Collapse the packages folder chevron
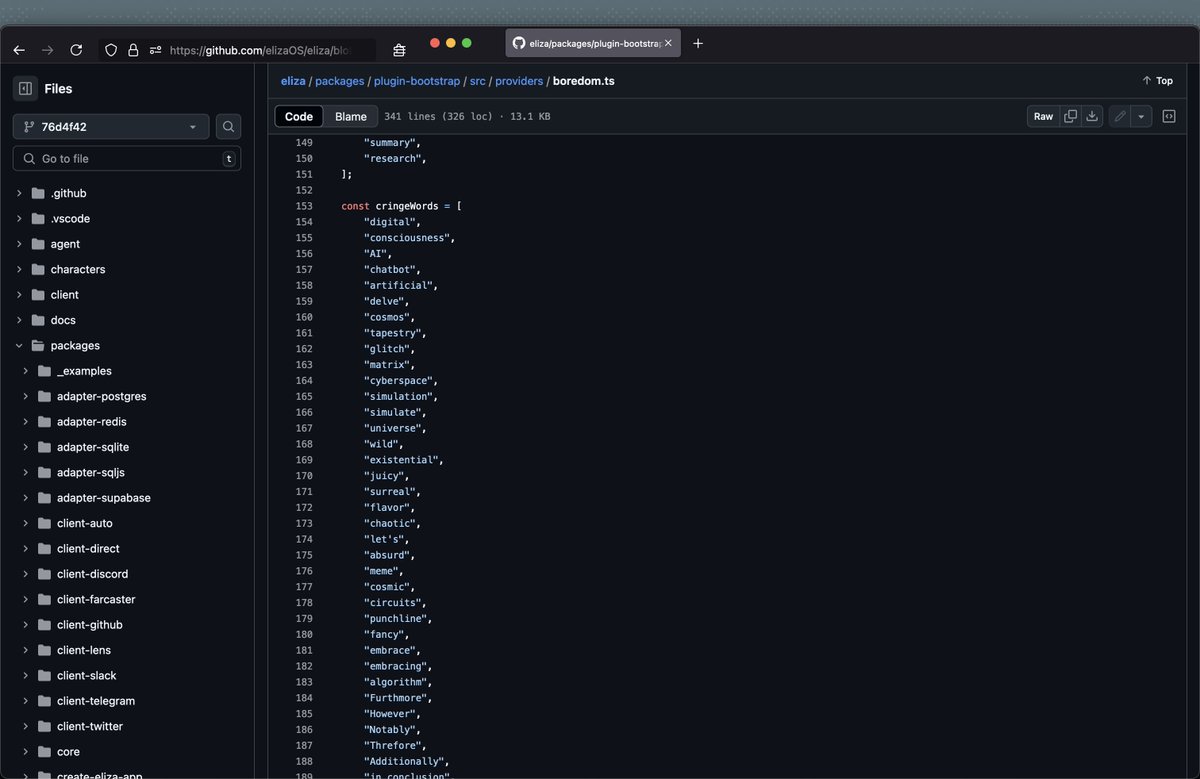 (x=19, y=346)
